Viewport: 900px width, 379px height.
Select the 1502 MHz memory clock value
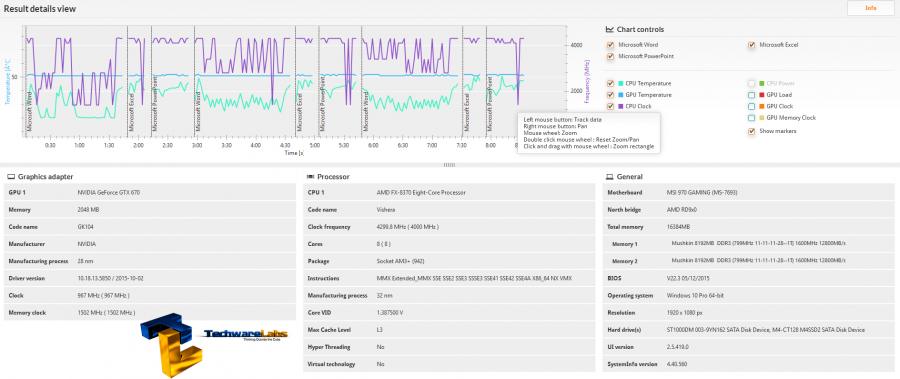[x=106, y=313]
